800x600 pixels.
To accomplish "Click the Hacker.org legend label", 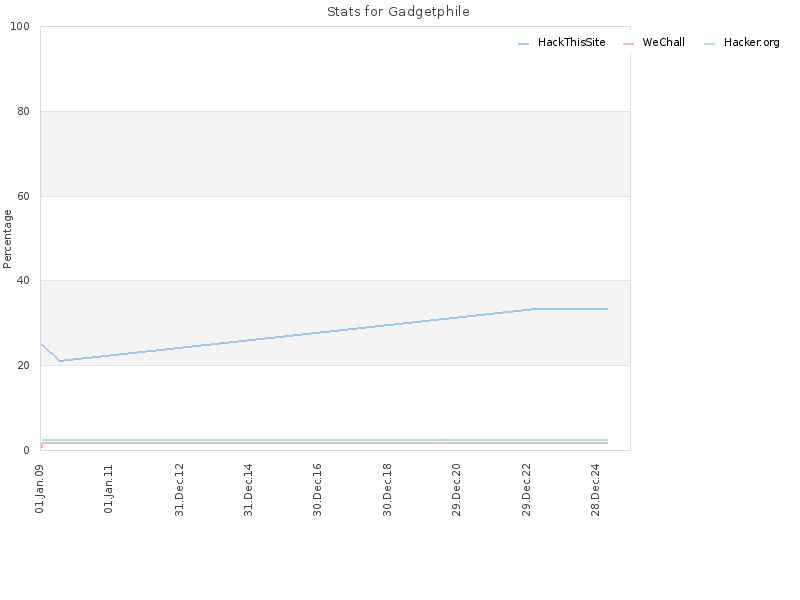I will (x=752, y=42).
